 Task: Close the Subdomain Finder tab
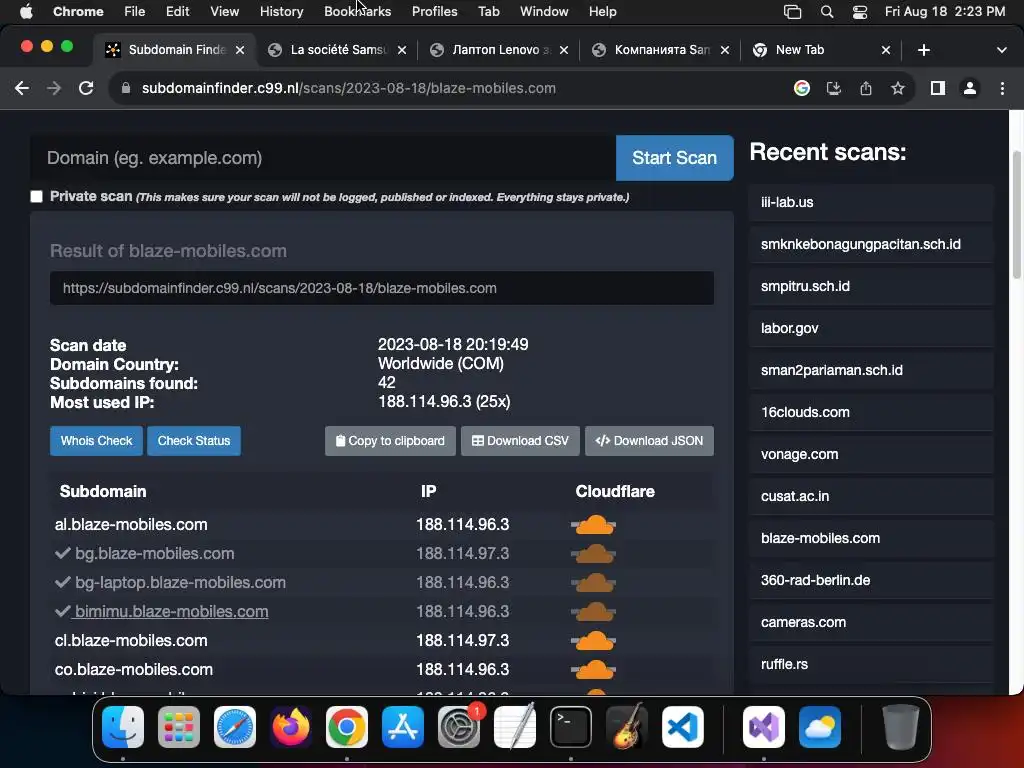[x=240, y=50]
